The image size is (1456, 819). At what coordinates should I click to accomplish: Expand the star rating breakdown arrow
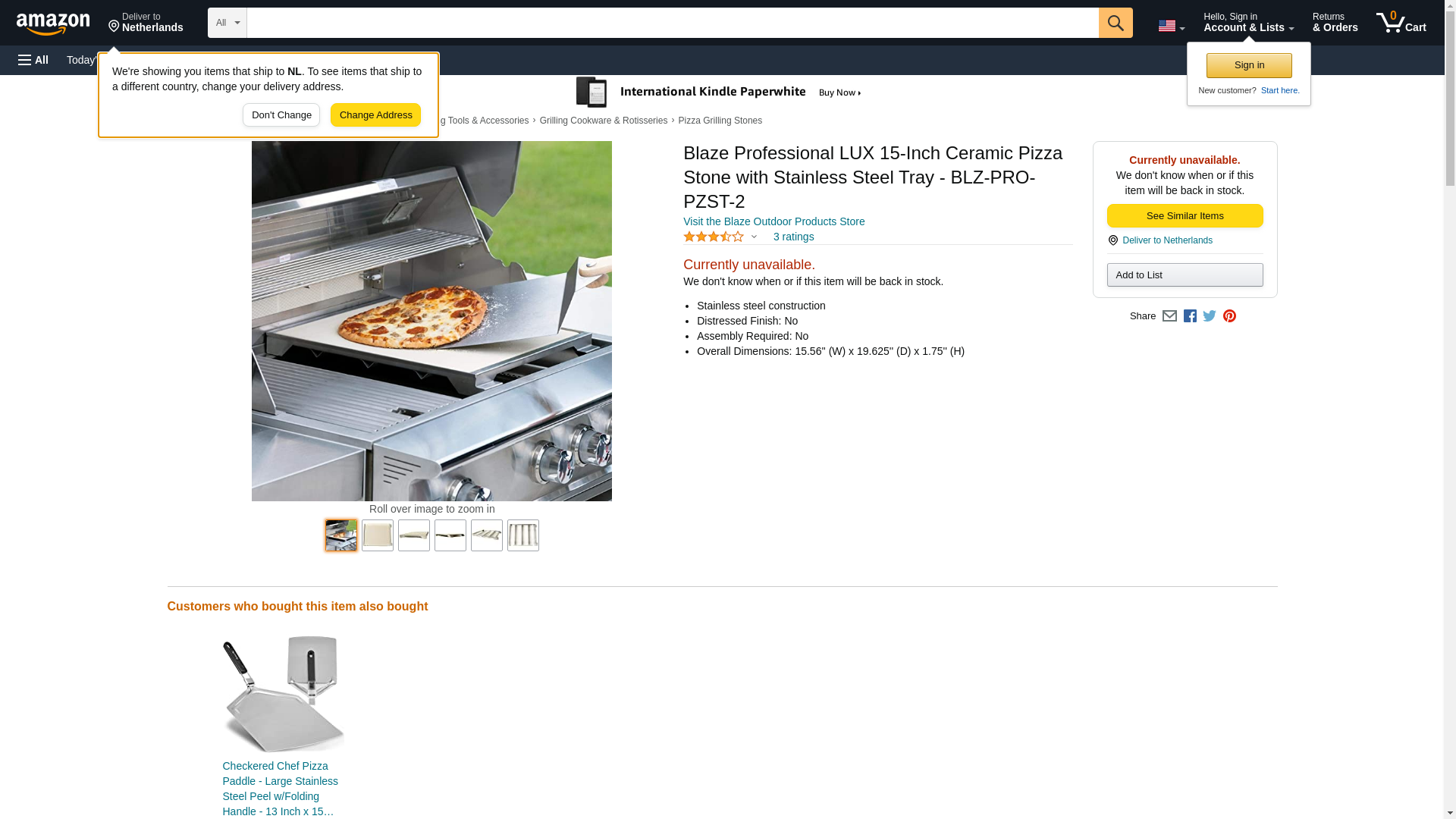(x=754, y=237)
